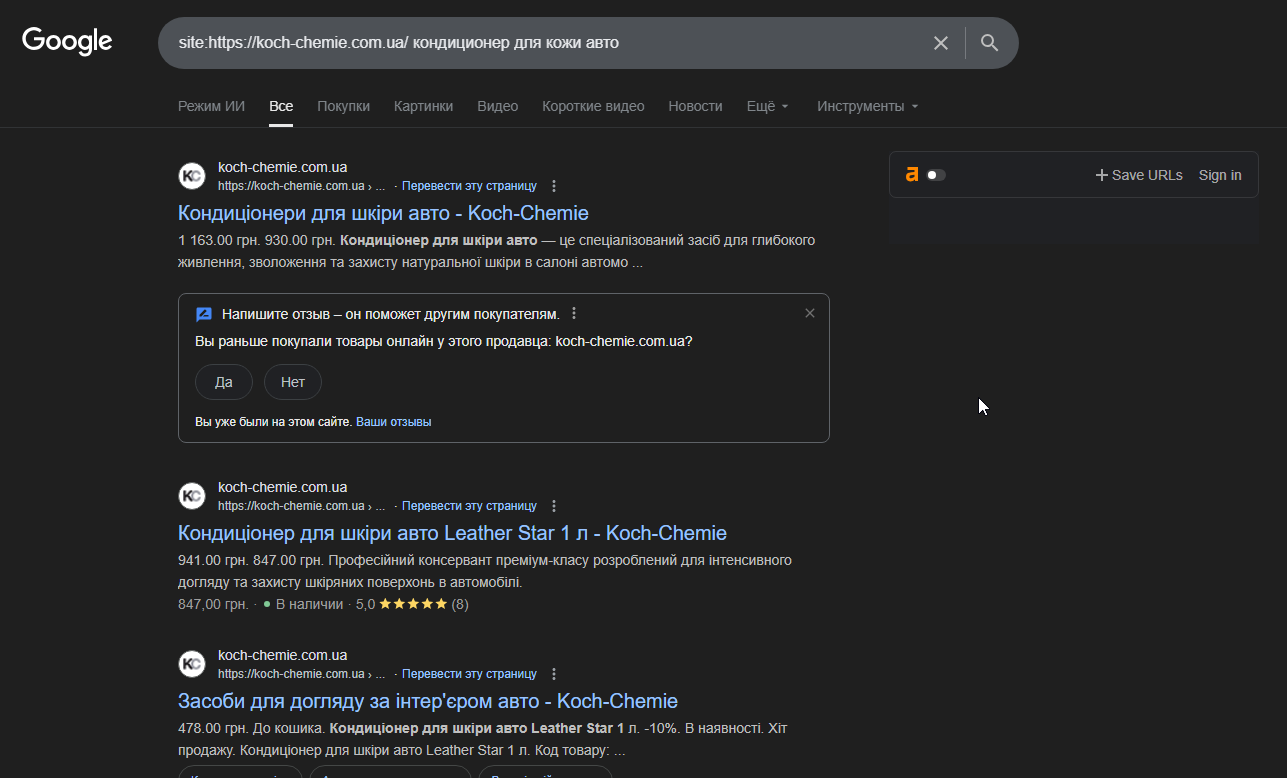Click into the search query field
1287x778 pixels.
tap(540, 43)
